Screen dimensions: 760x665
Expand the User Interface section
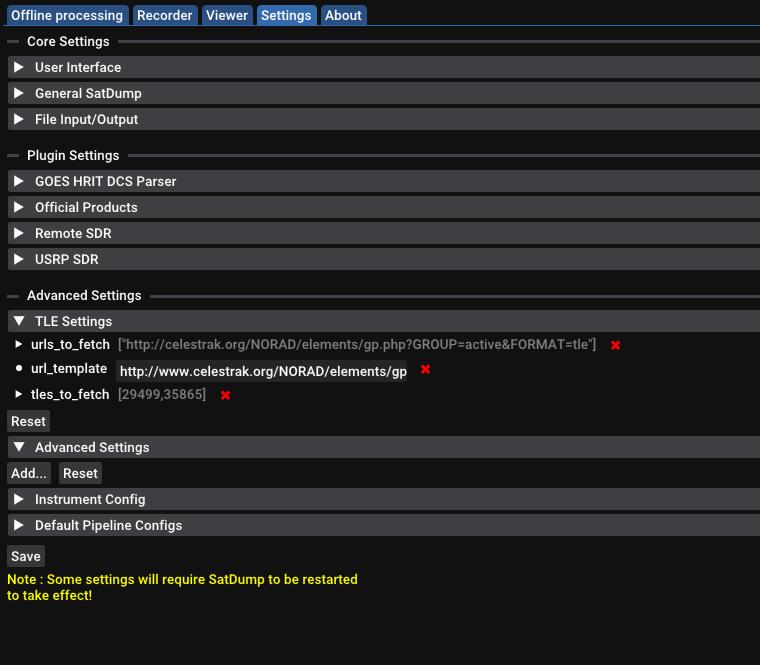click(384, 67)
